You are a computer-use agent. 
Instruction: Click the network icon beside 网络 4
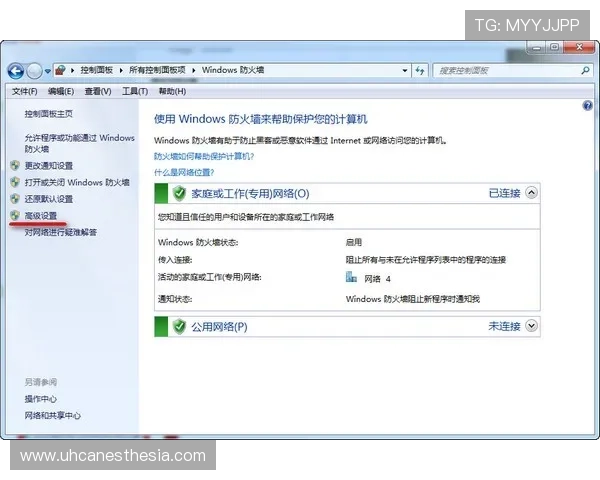[351, 277]
